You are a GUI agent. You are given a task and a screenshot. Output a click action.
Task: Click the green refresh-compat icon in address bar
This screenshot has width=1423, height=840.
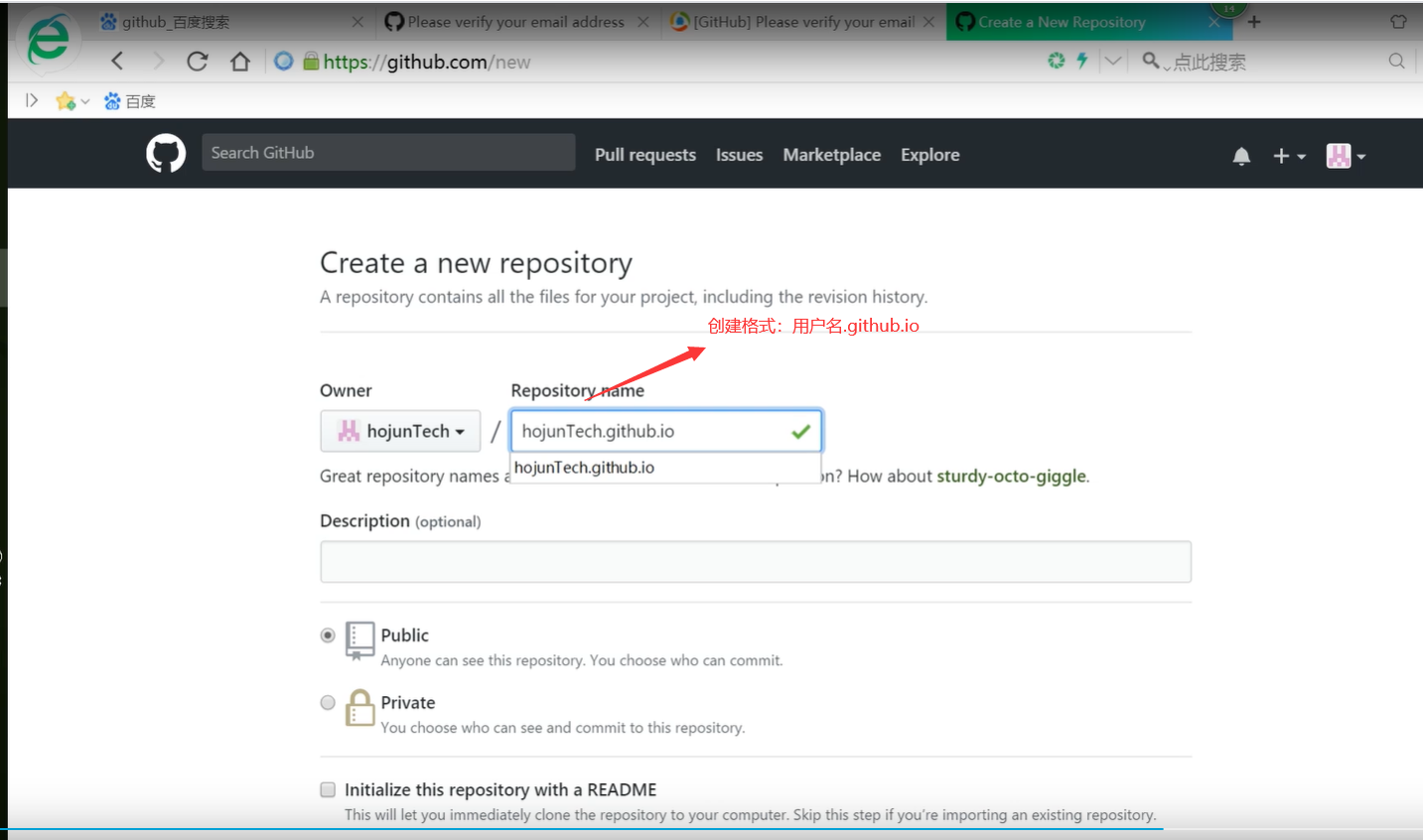1057,61
